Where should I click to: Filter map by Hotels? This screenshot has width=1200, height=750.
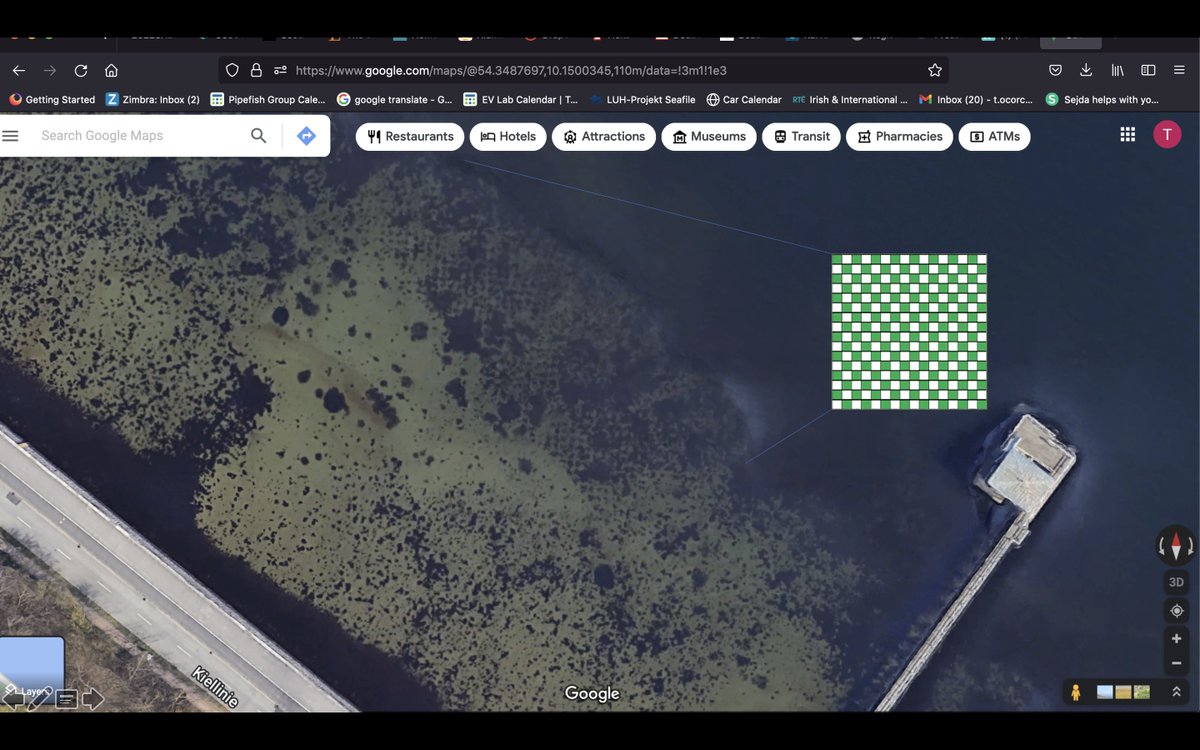click(508, 136)
